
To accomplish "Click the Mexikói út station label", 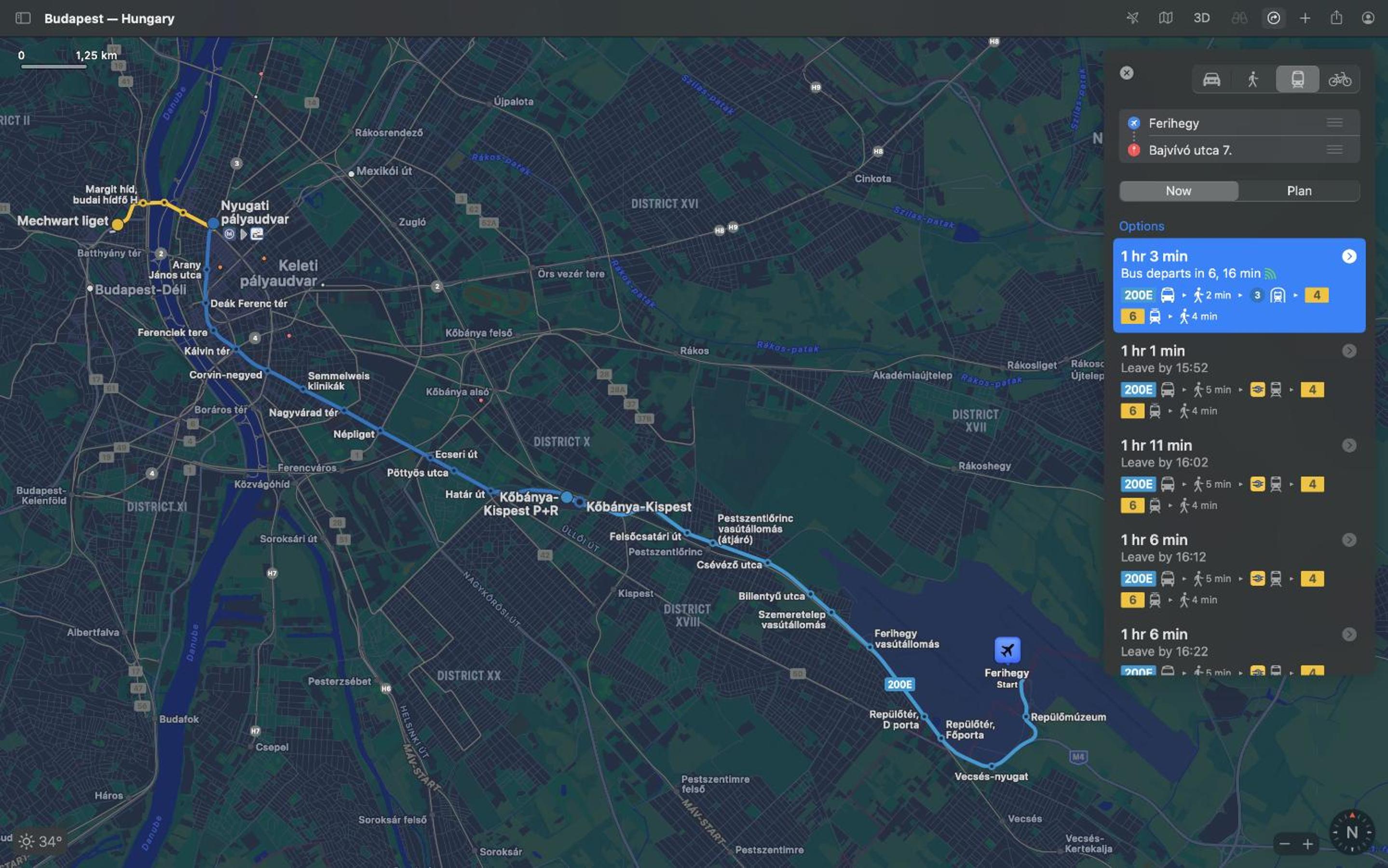I will pos(383,171).
